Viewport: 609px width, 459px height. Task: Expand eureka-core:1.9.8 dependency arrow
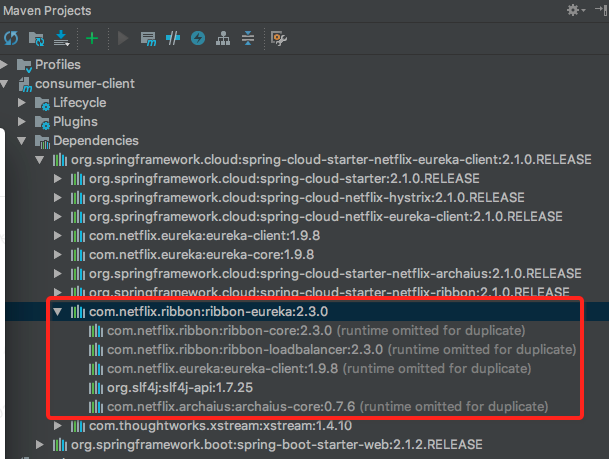pos(58,255)
